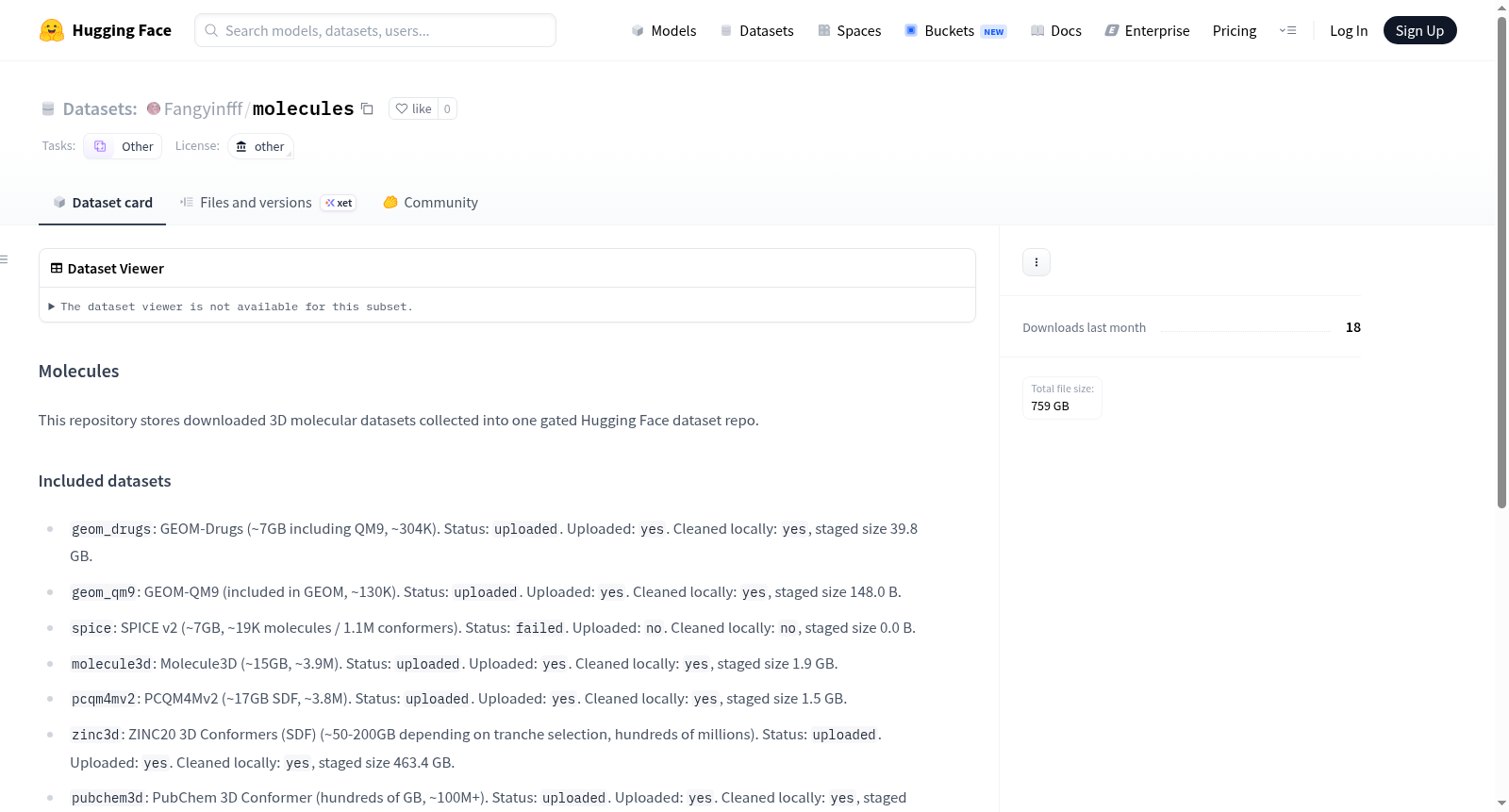Click the failed status of spice
The image size is (1509, 812).
(x=539, y=628)
